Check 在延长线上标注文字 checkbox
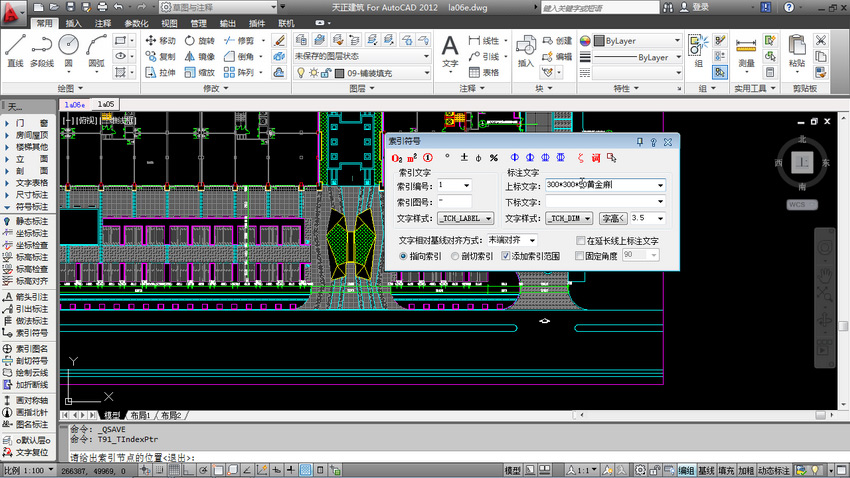Viewport: 850px width, 478px height. point(581,241)
